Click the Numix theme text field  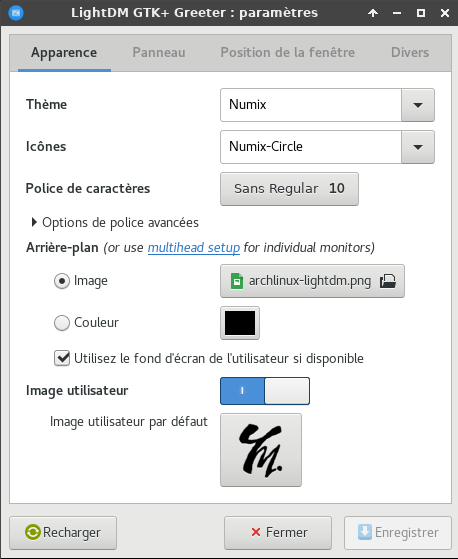click(x=311, y=105)
